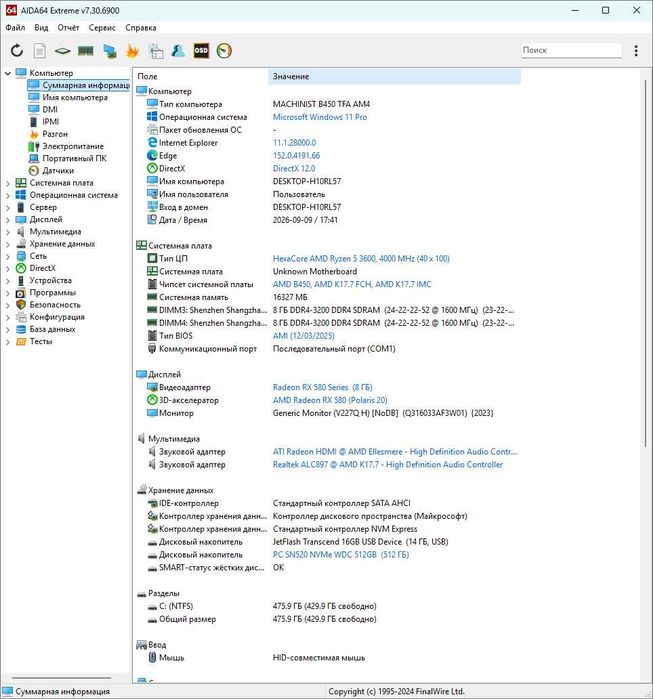Click the motherboard chip toolbar icon
The width and height of the screenshot is (653, 699).
62,51
